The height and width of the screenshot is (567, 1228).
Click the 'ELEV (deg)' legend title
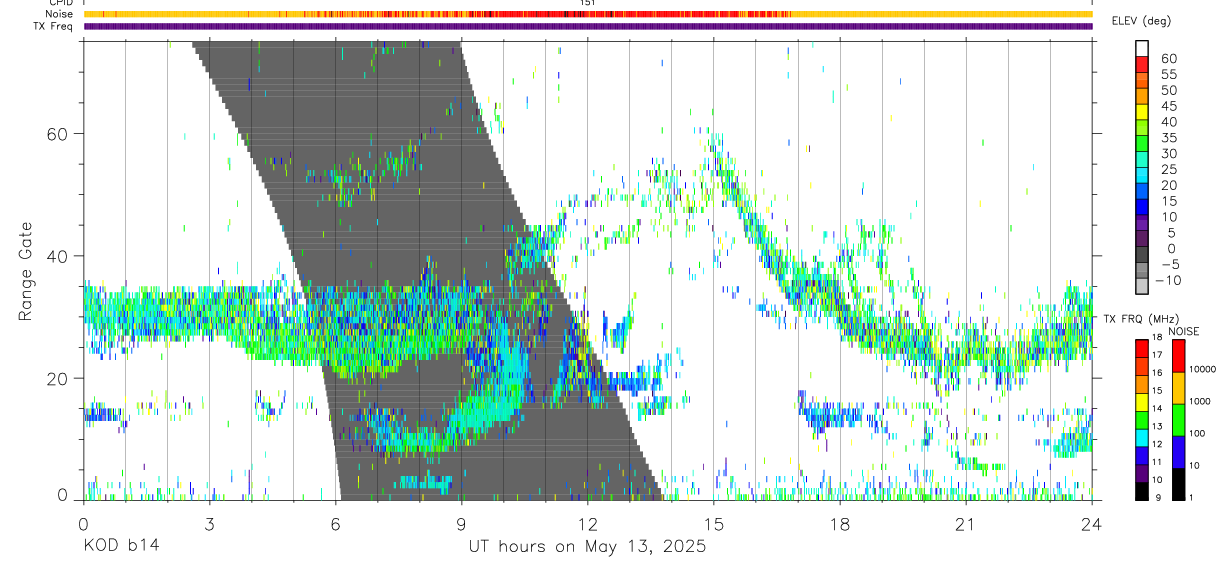[1141, 21]
